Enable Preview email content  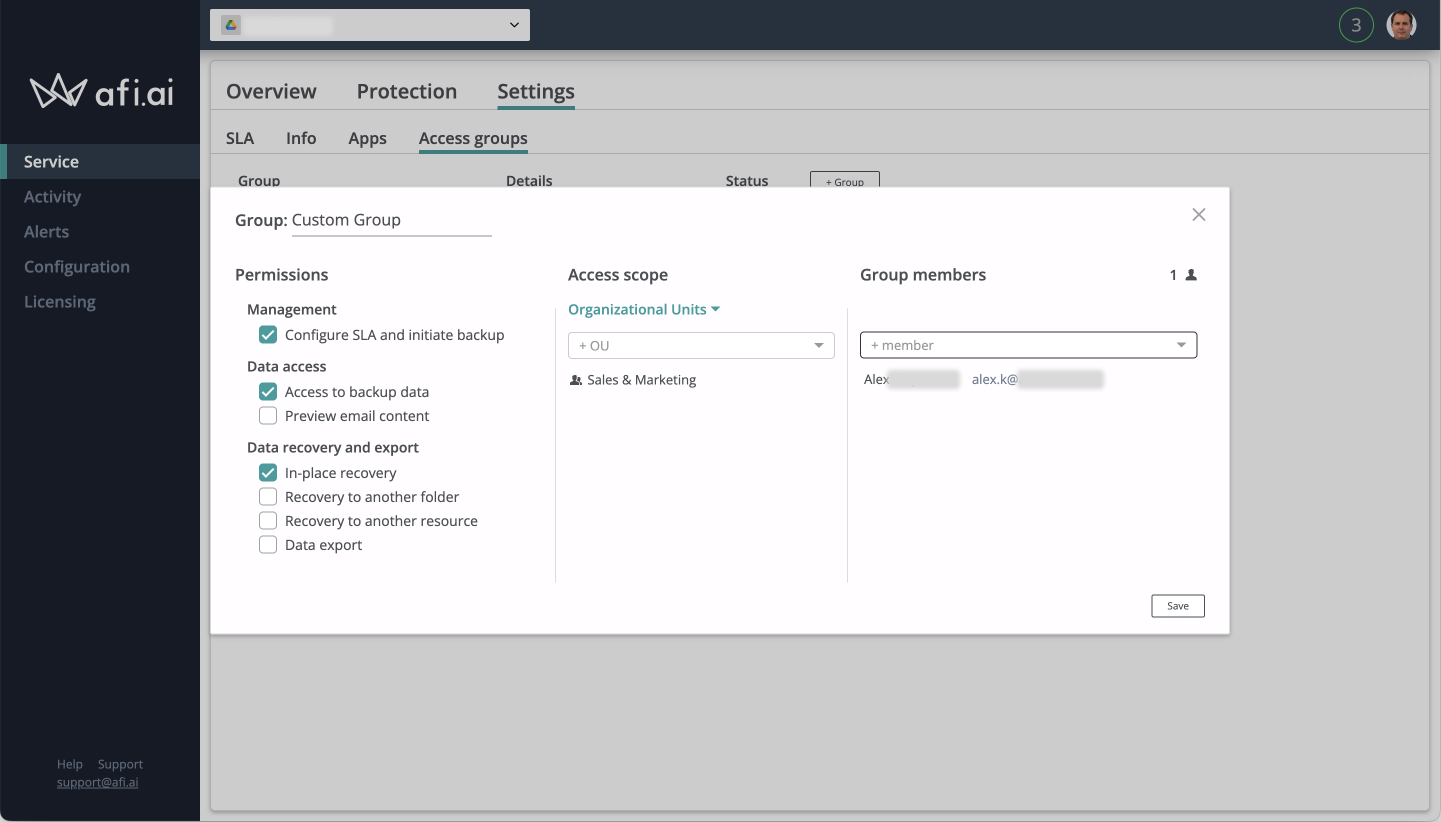[x=267, y=415]
